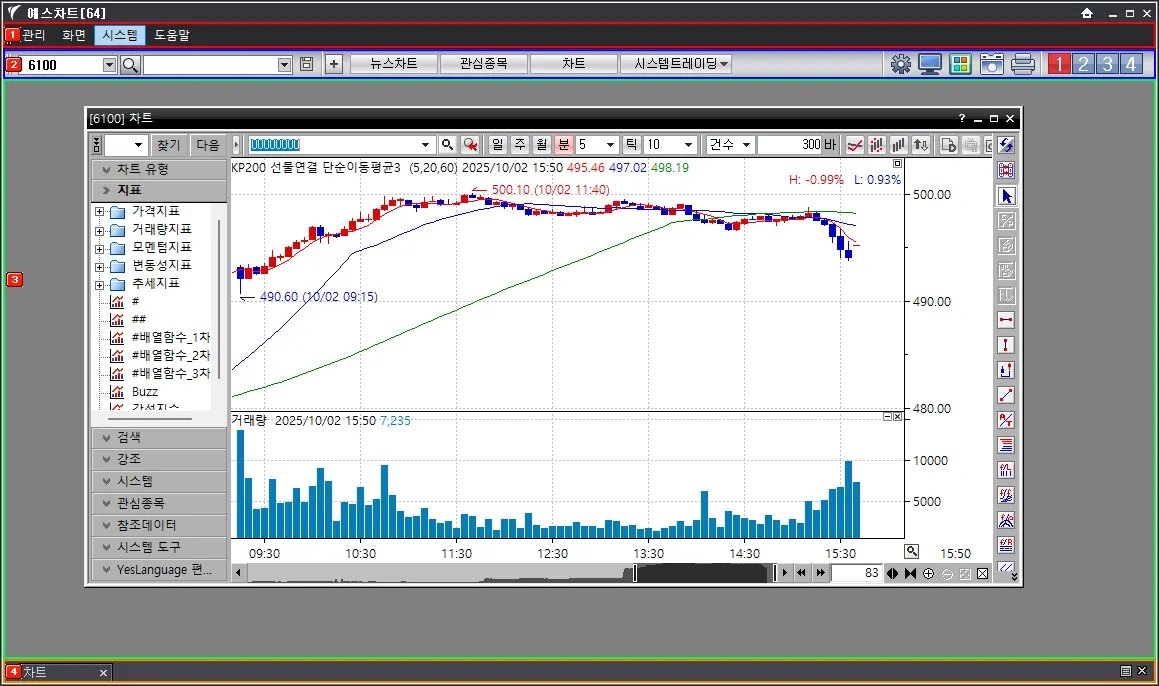1159x686 pixels.
Task: Click the 찾기 button in sidebar
Action: point(168,145)
